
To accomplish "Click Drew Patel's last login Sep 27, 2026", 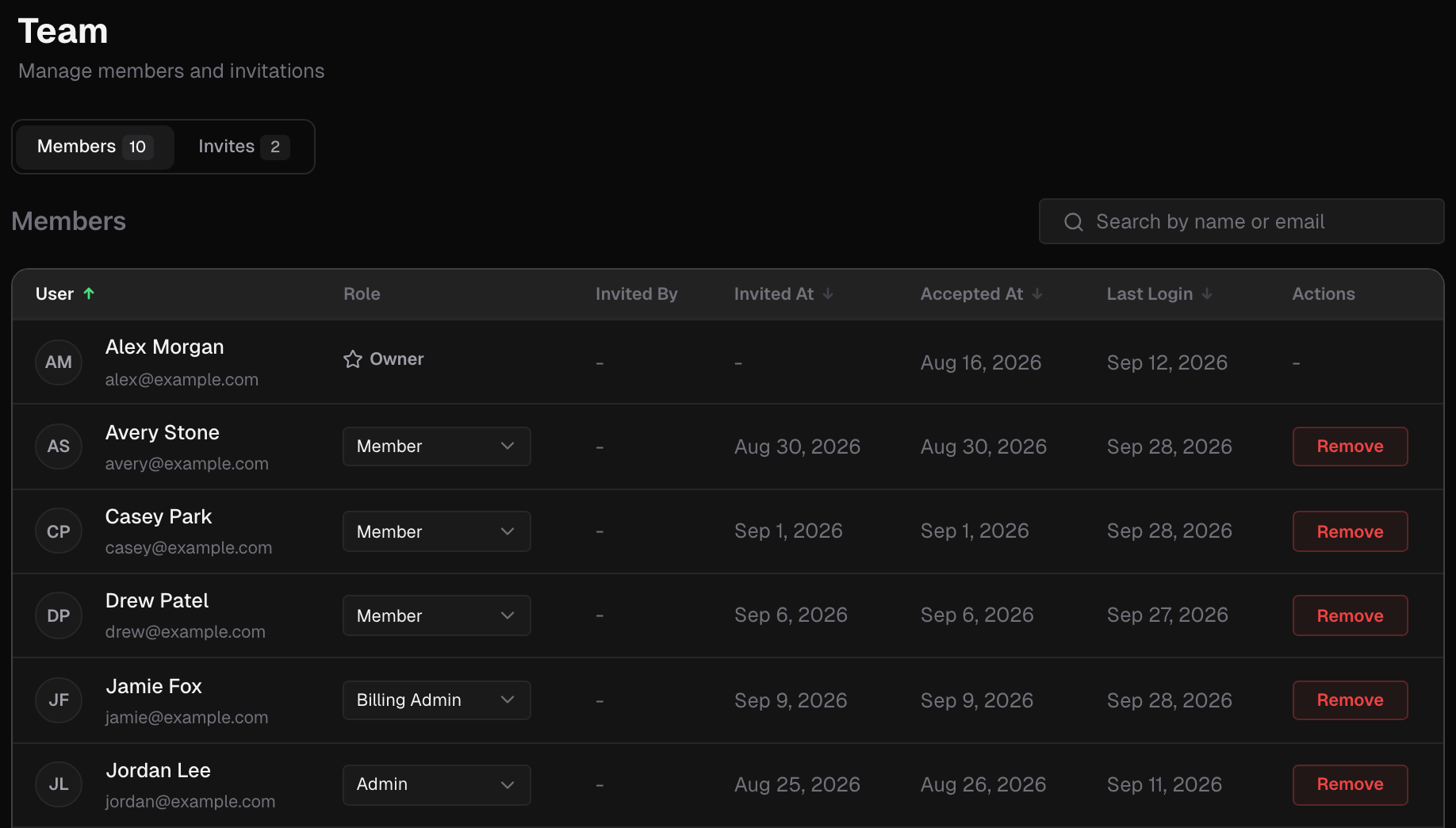I will tap(1167, 615).
